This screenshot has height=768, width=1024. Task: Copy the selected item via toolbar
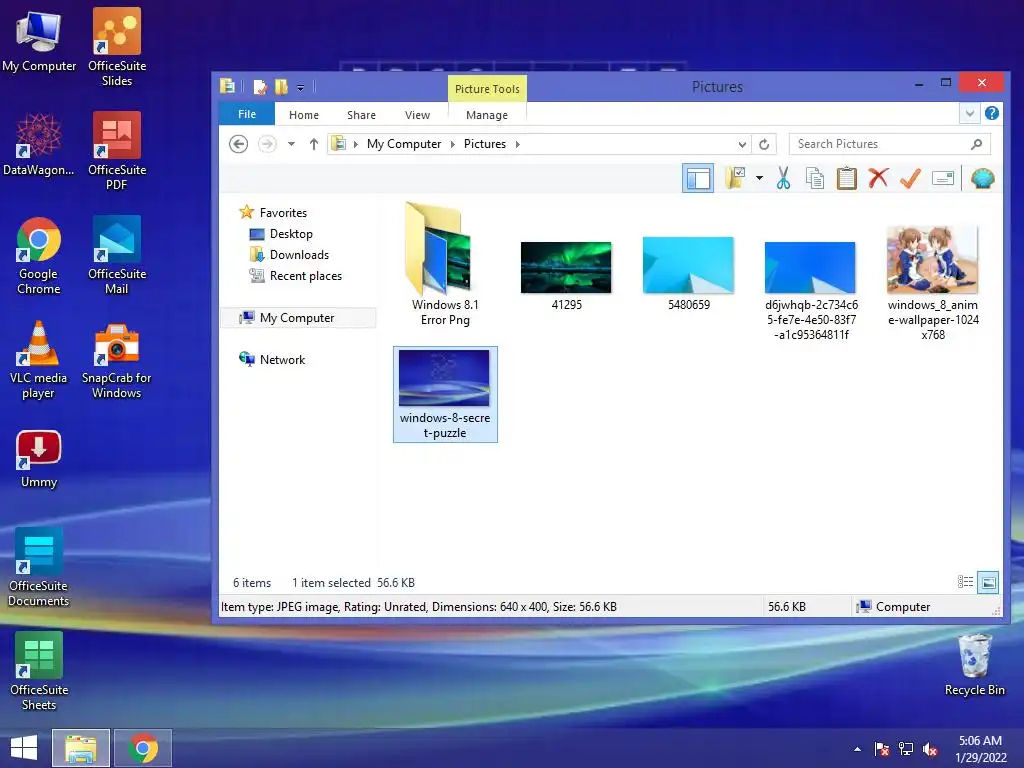[814, 178]
